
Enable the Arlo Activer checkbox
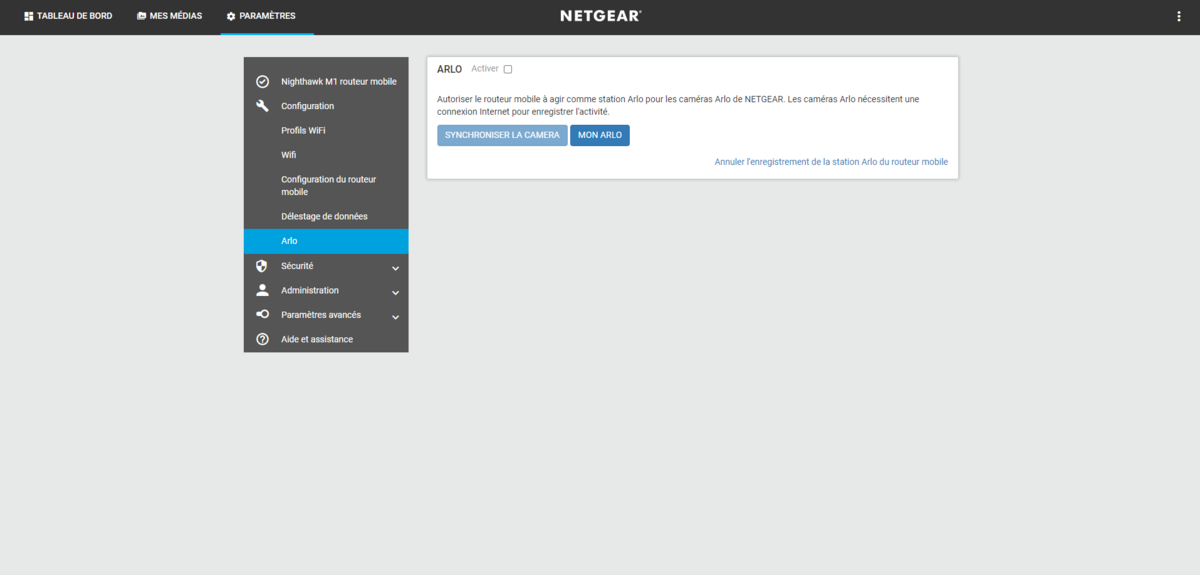[x=508, y=69]
